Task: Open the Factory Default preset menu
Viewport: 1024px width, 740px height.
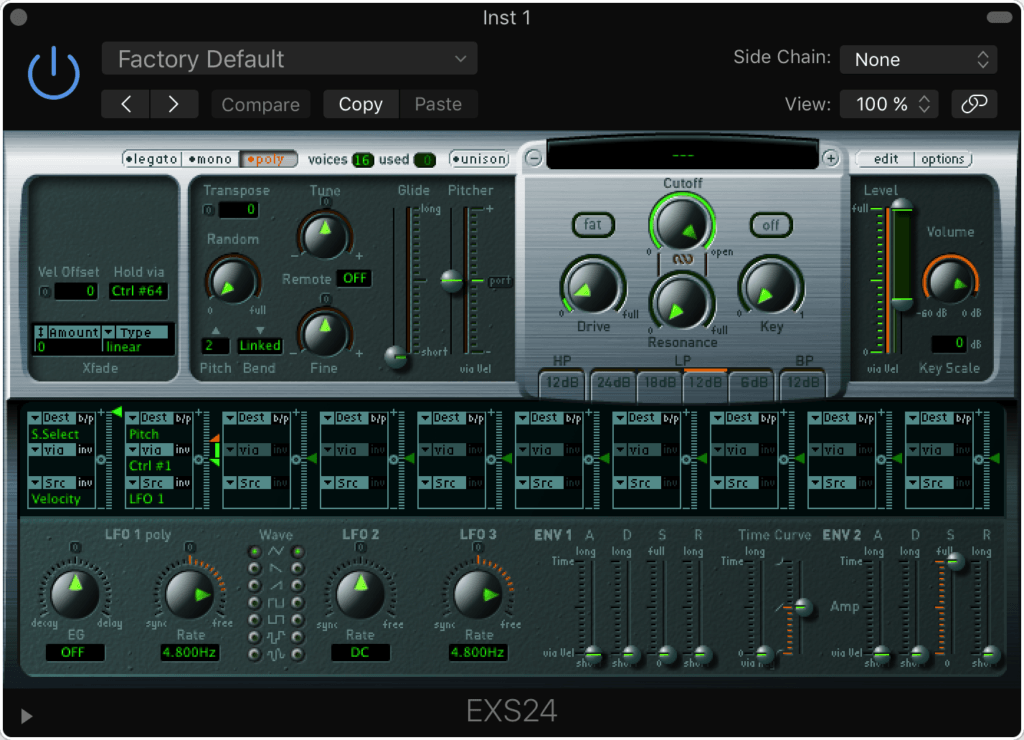Action: [289, 59]
